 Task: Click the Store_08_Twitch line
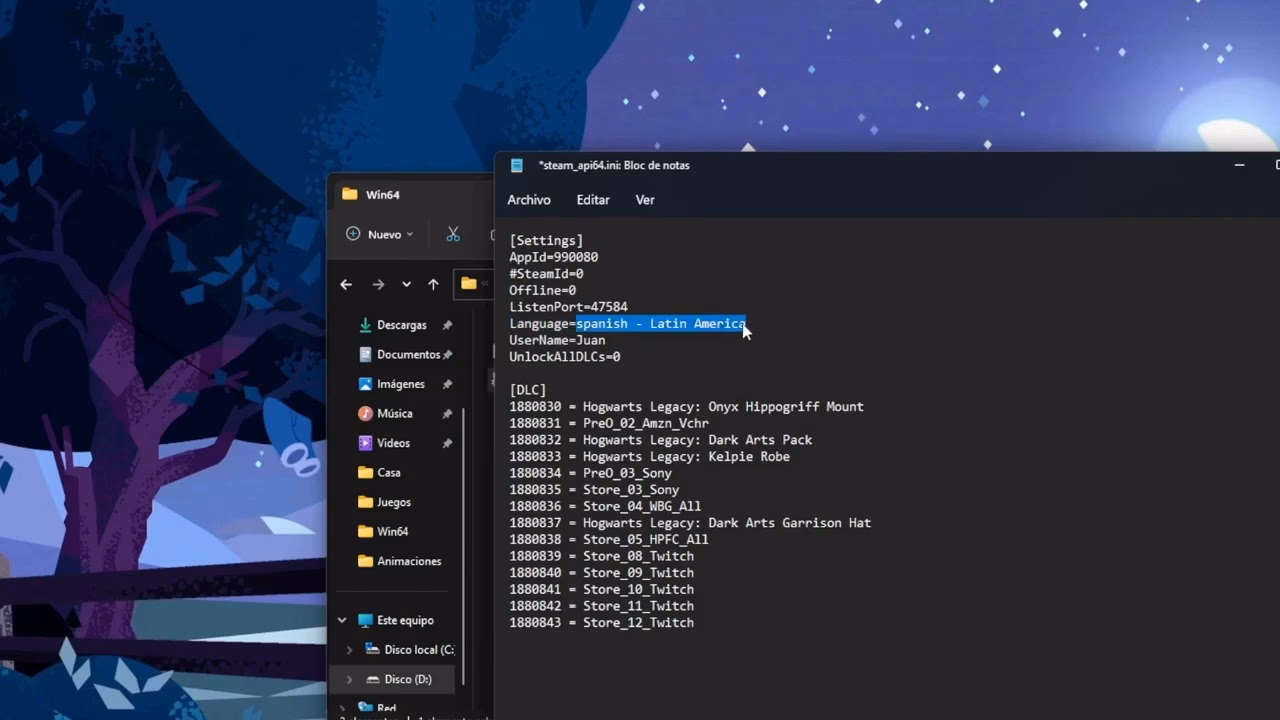pos(602,556)
